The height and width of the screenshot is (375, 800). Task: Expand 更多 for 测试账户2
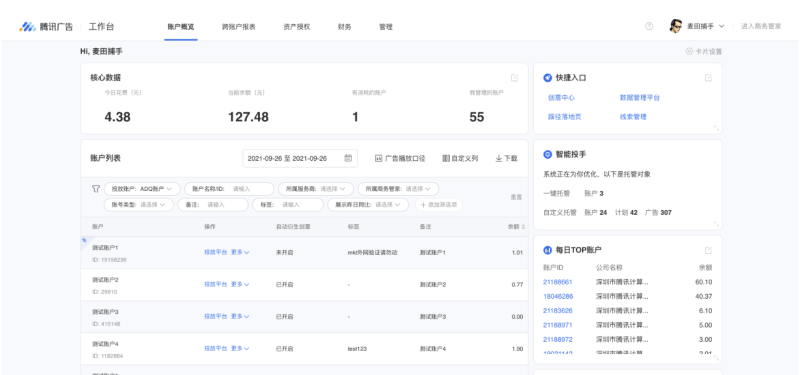(x=240, y=284)
